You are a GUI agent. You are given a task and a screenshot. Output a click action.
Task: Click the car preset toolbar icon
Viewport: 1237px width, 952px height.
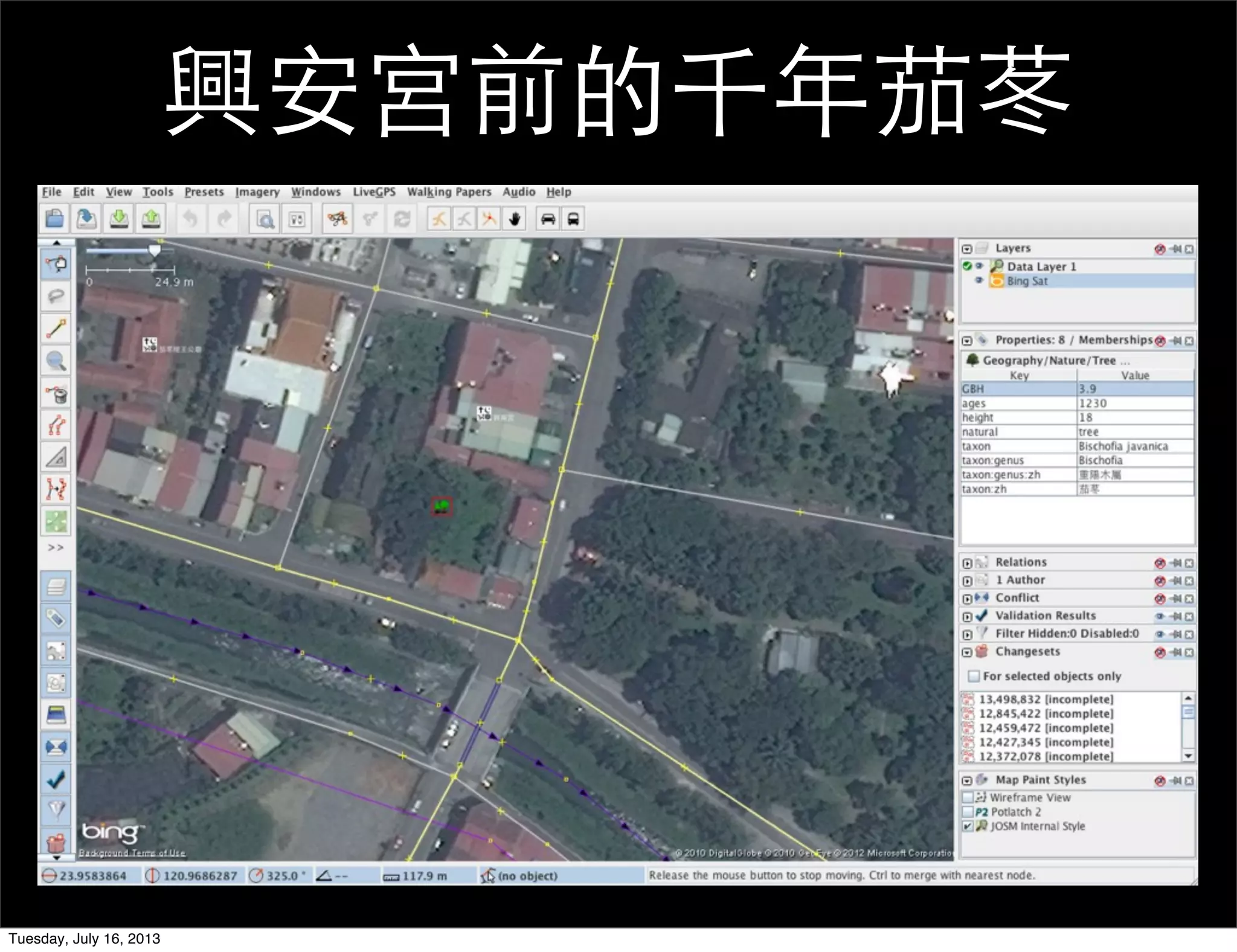548,219
